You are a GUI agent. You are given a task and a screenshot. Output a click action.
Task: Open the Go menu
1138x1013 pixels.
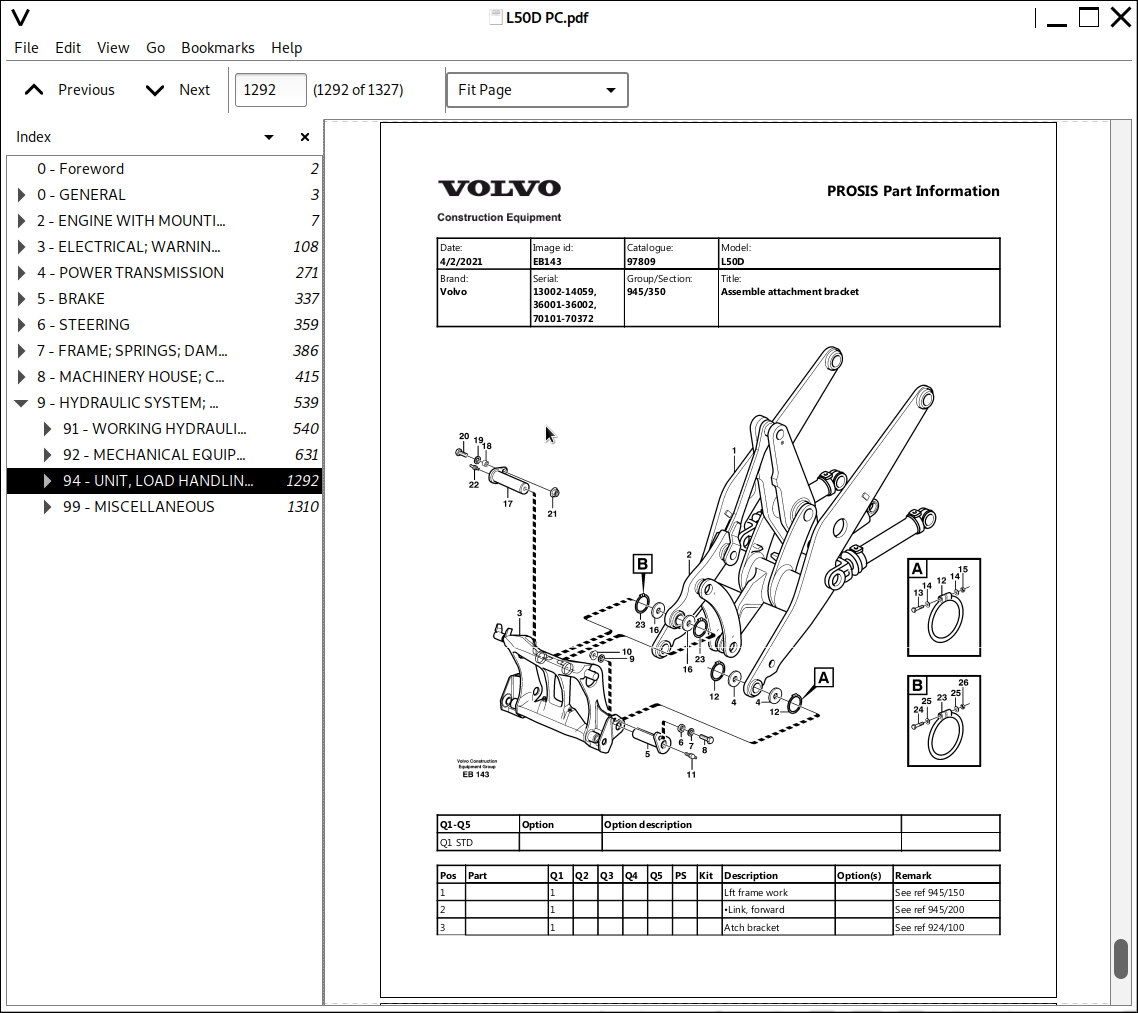tap(155, 48)
